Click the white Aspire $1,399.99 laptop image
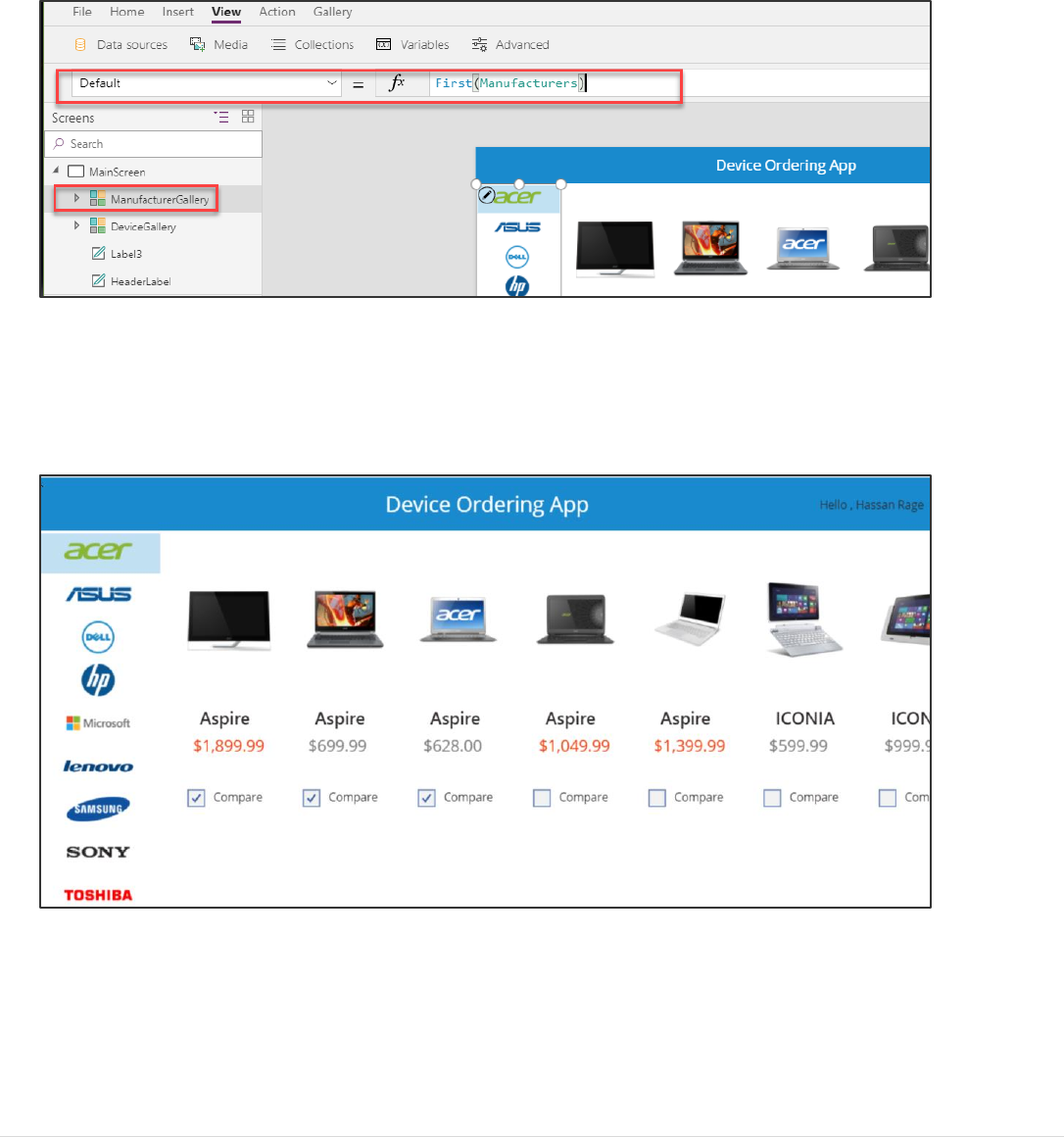 690,618
